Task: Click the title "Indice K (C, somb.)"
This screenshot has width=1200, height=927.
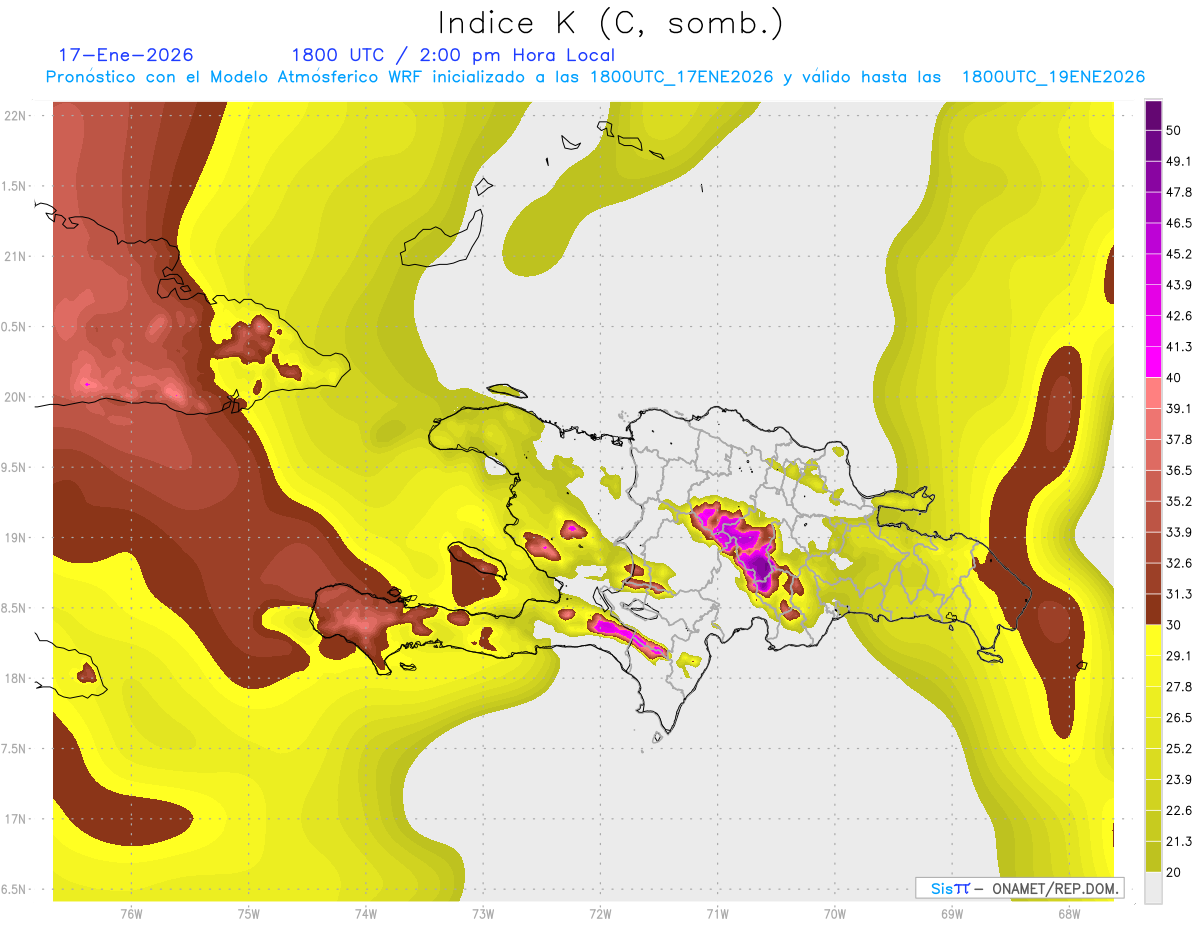Action: [x=611, y=23]
